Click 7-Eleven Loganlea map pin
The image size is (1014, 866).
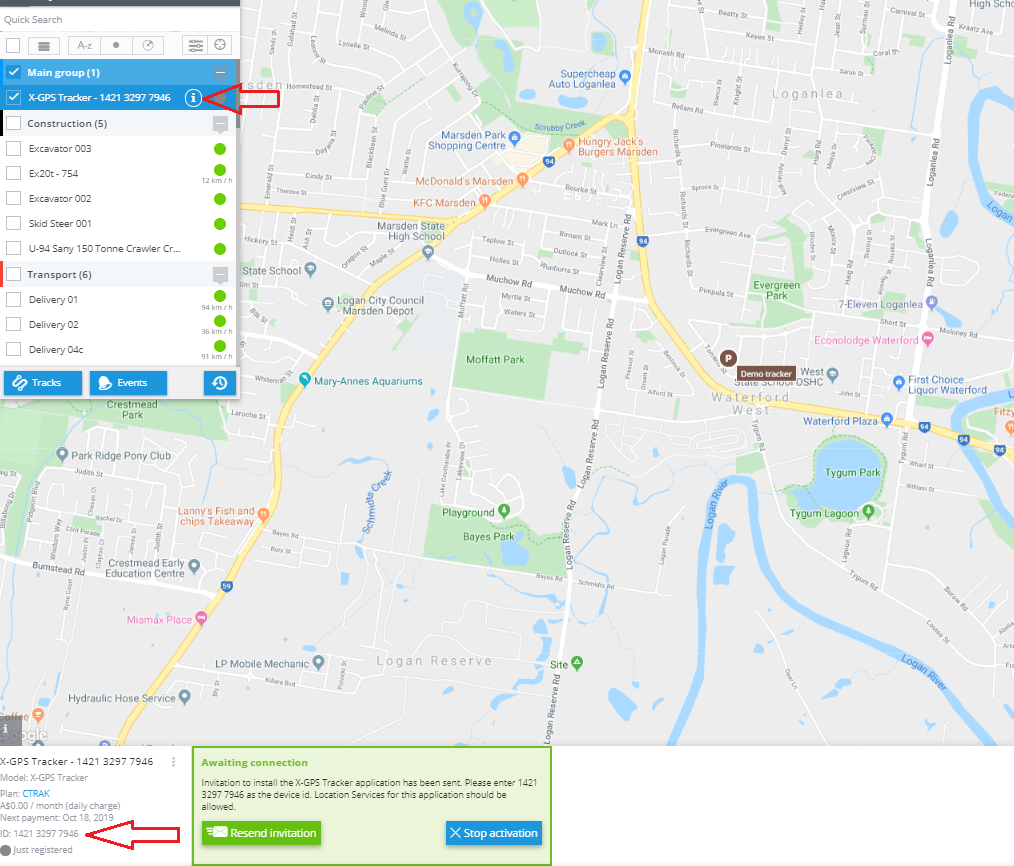(x=932, y=301)
